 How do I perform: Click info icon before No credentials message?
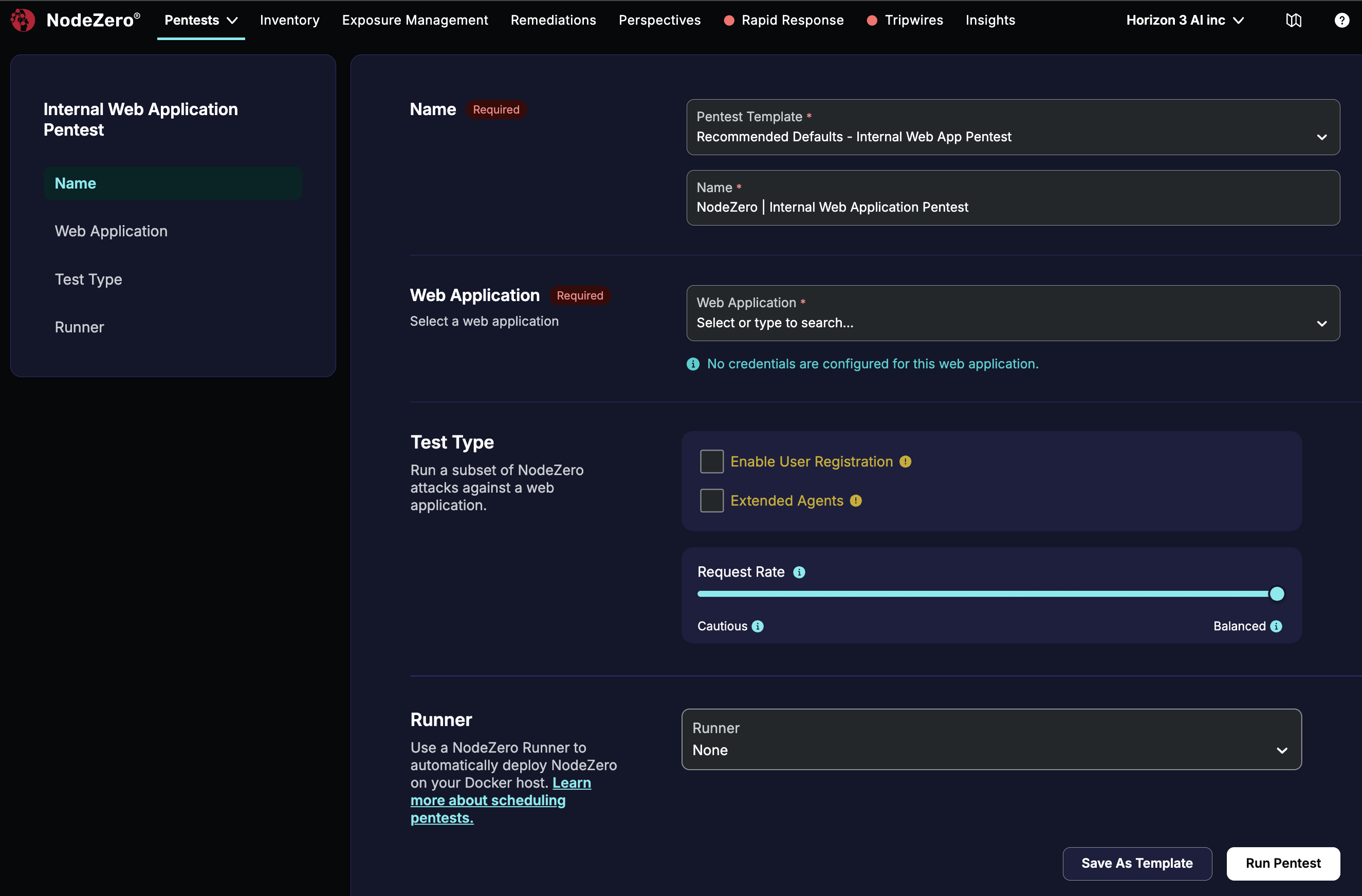692,364
